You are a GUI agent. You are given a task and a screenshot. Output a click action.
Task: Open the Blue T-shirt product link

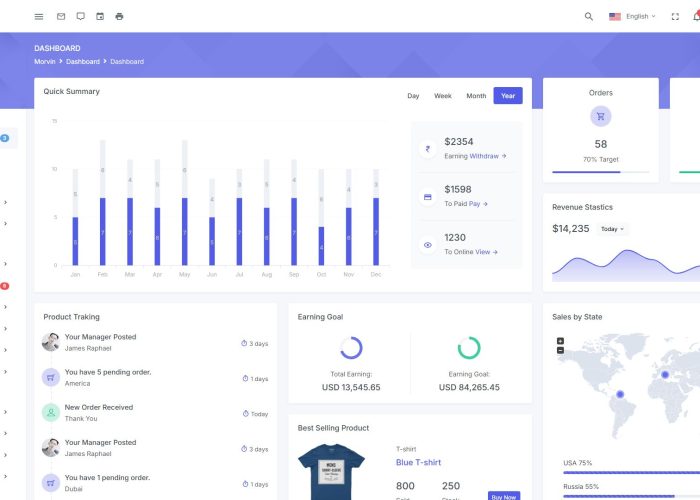(x=418, y=462)
